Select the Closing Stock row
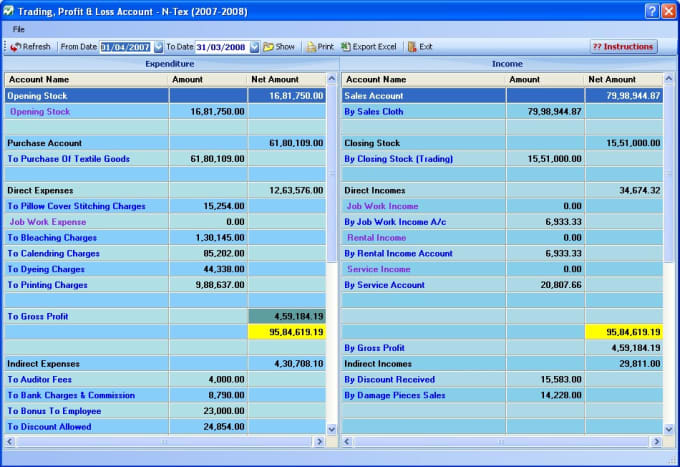 (x=502, y=143)
